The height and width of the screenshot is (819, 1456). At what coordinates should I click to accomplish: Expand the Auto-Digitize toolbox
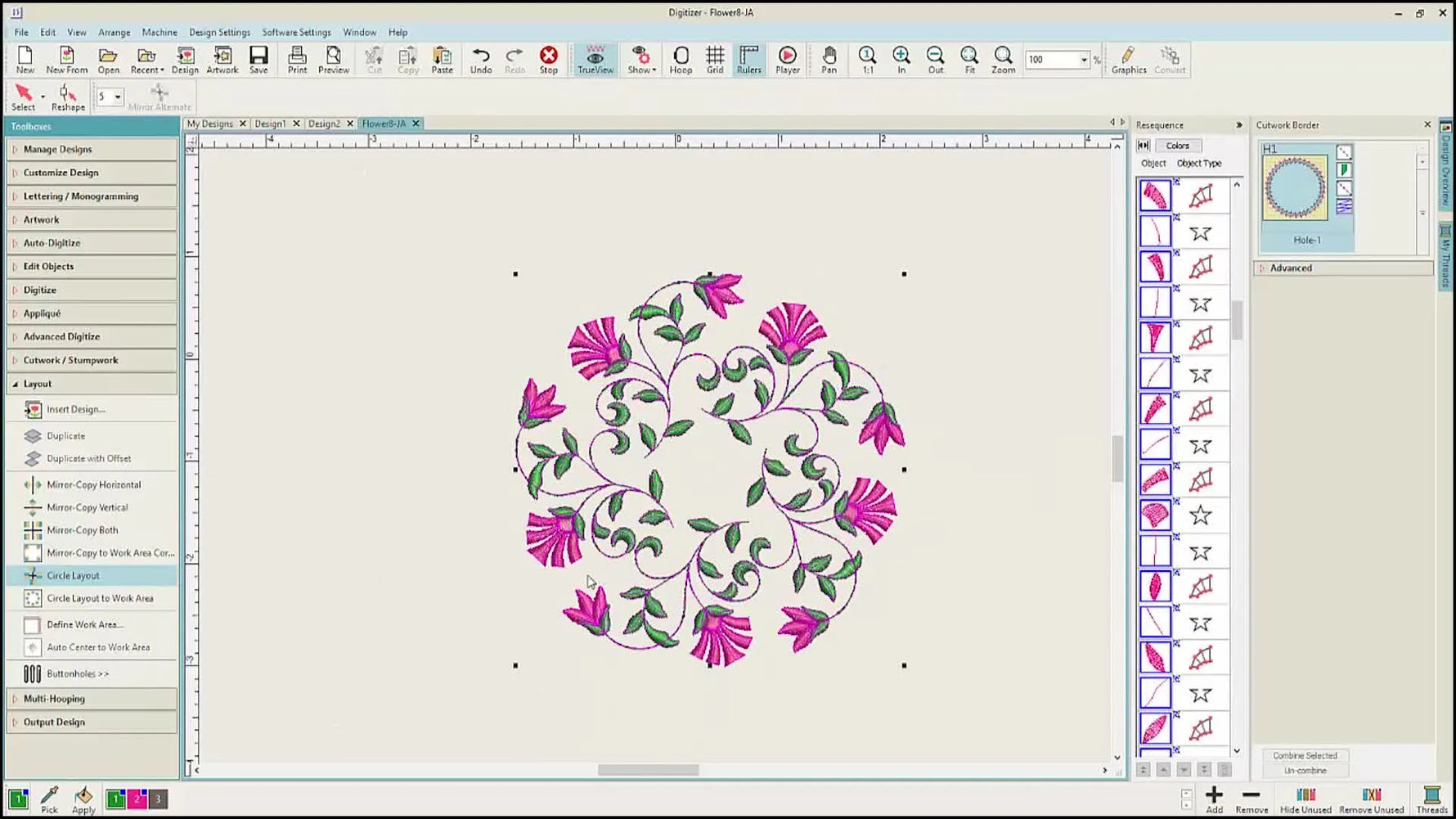[x=92, y=243]
